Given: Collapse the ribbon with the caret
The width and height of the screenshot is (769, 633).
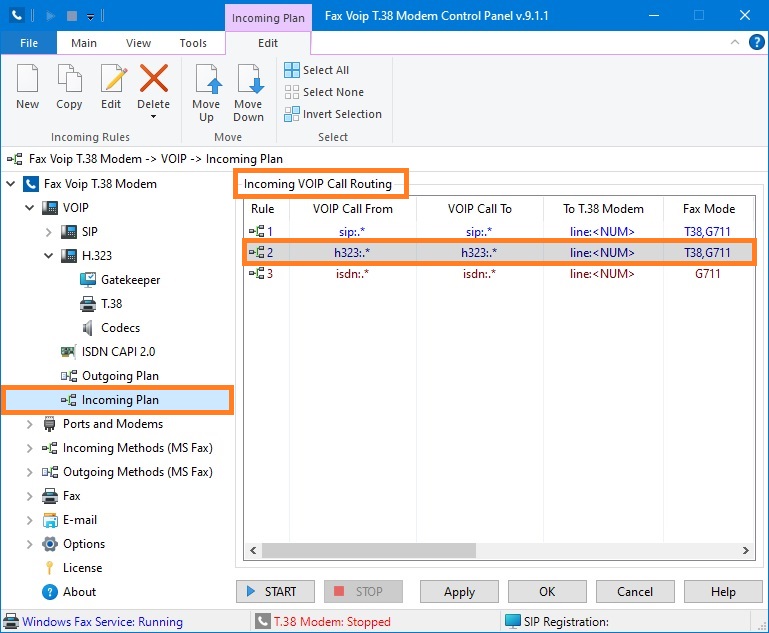Looking at the screenshot, I should click(735, 42).
